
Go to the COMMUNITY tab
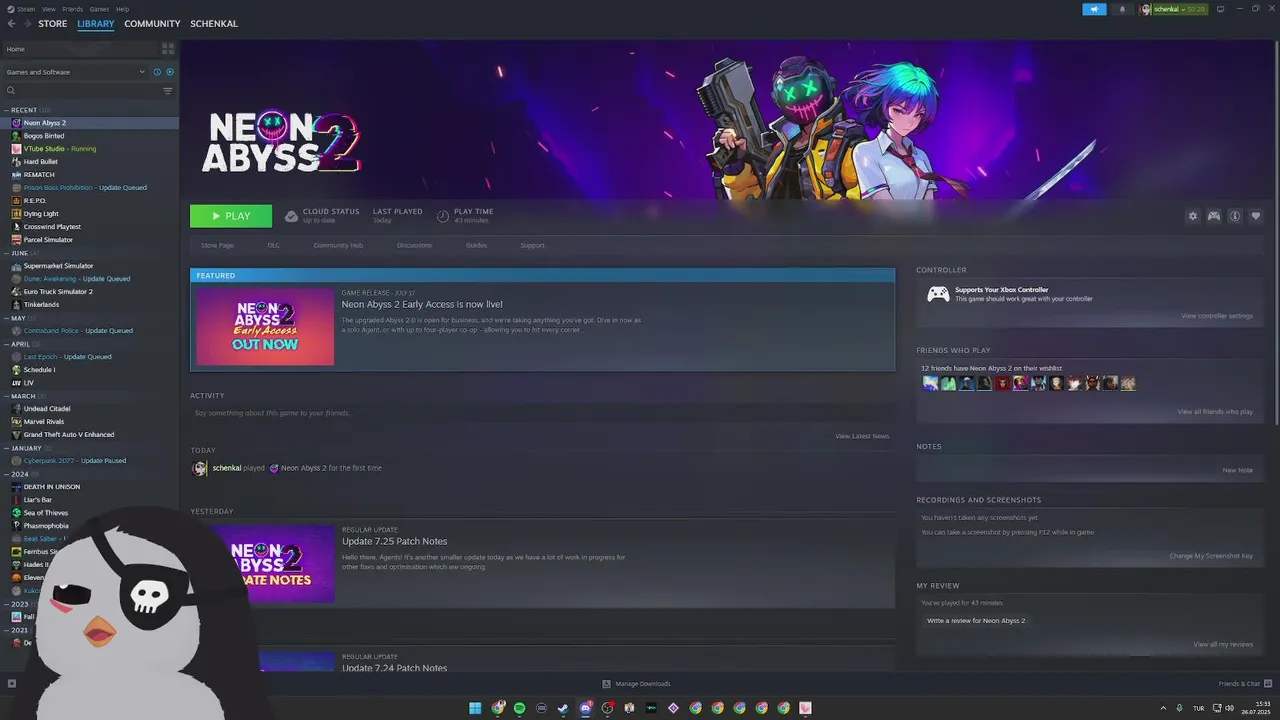pos(152,24)
